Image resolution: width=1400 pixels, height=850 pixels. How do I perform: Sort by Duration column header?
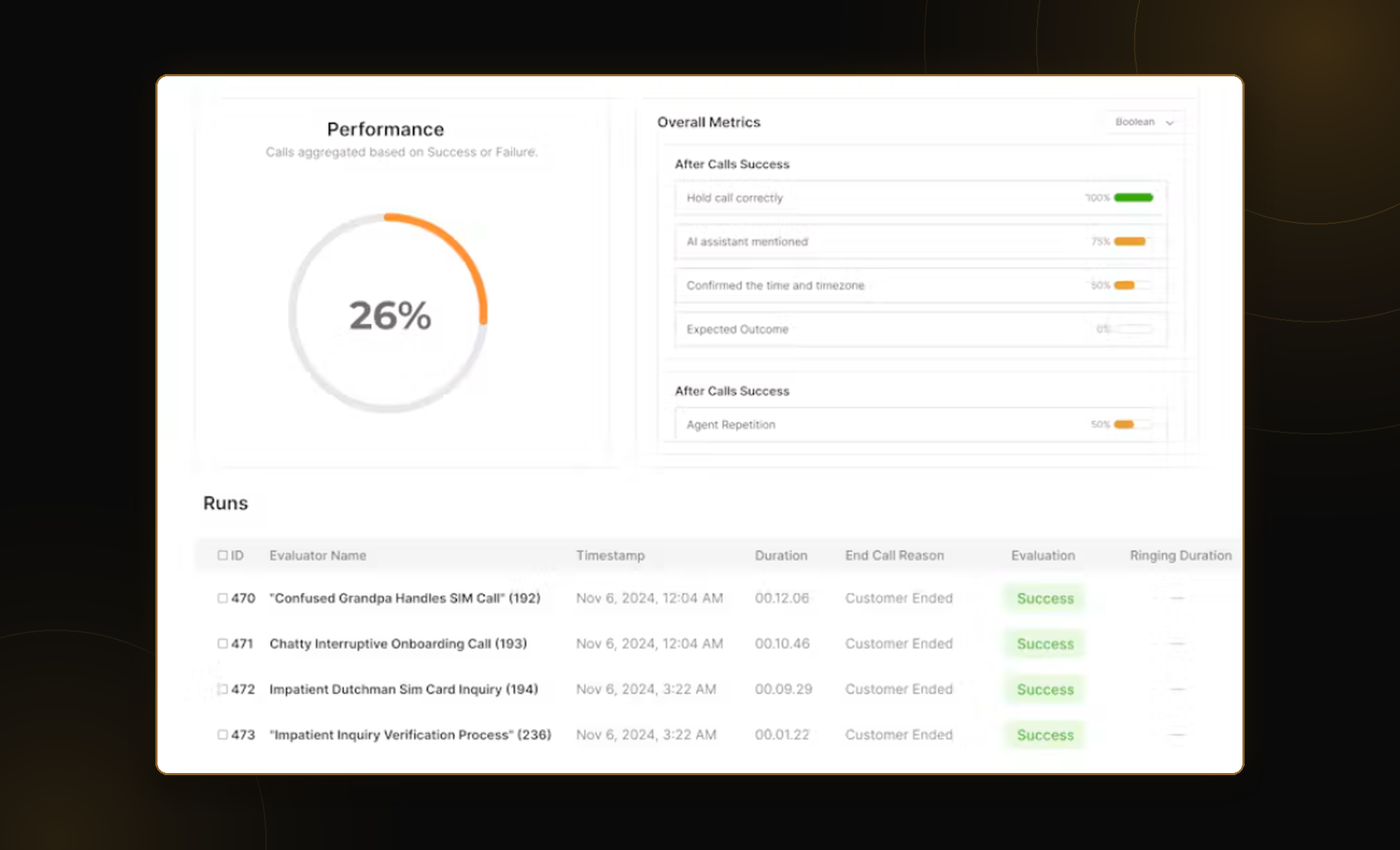click(x=781, y=555)
